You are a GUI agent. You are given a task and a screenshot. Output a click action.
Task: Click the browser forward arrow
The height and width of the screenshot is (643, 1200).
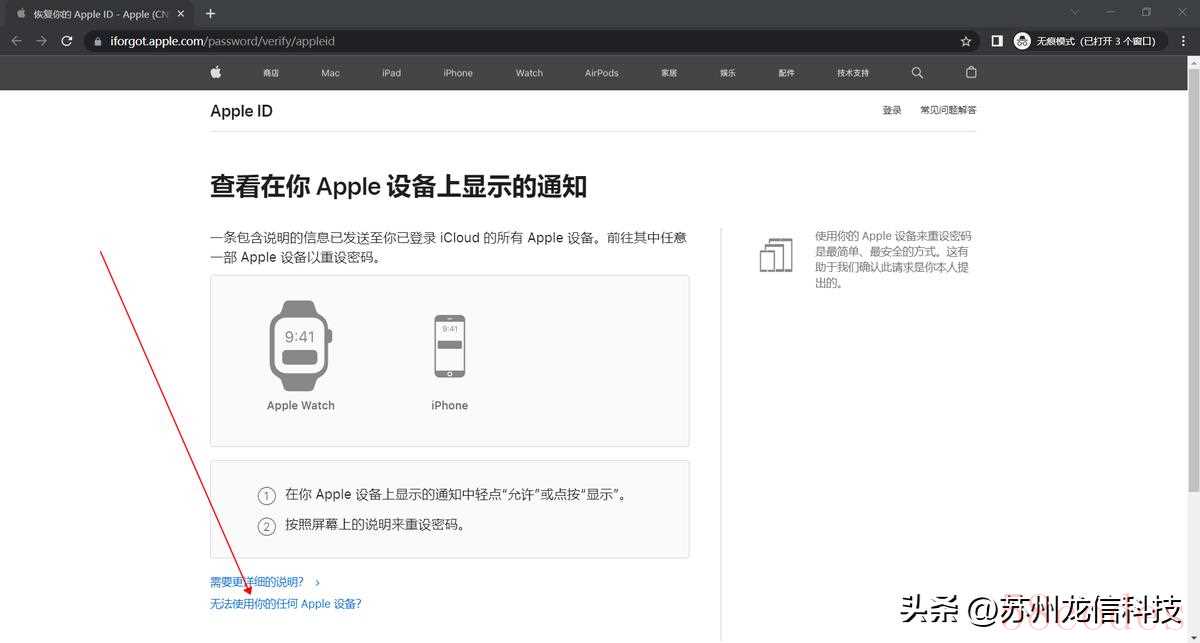click(x=41, y=41)
